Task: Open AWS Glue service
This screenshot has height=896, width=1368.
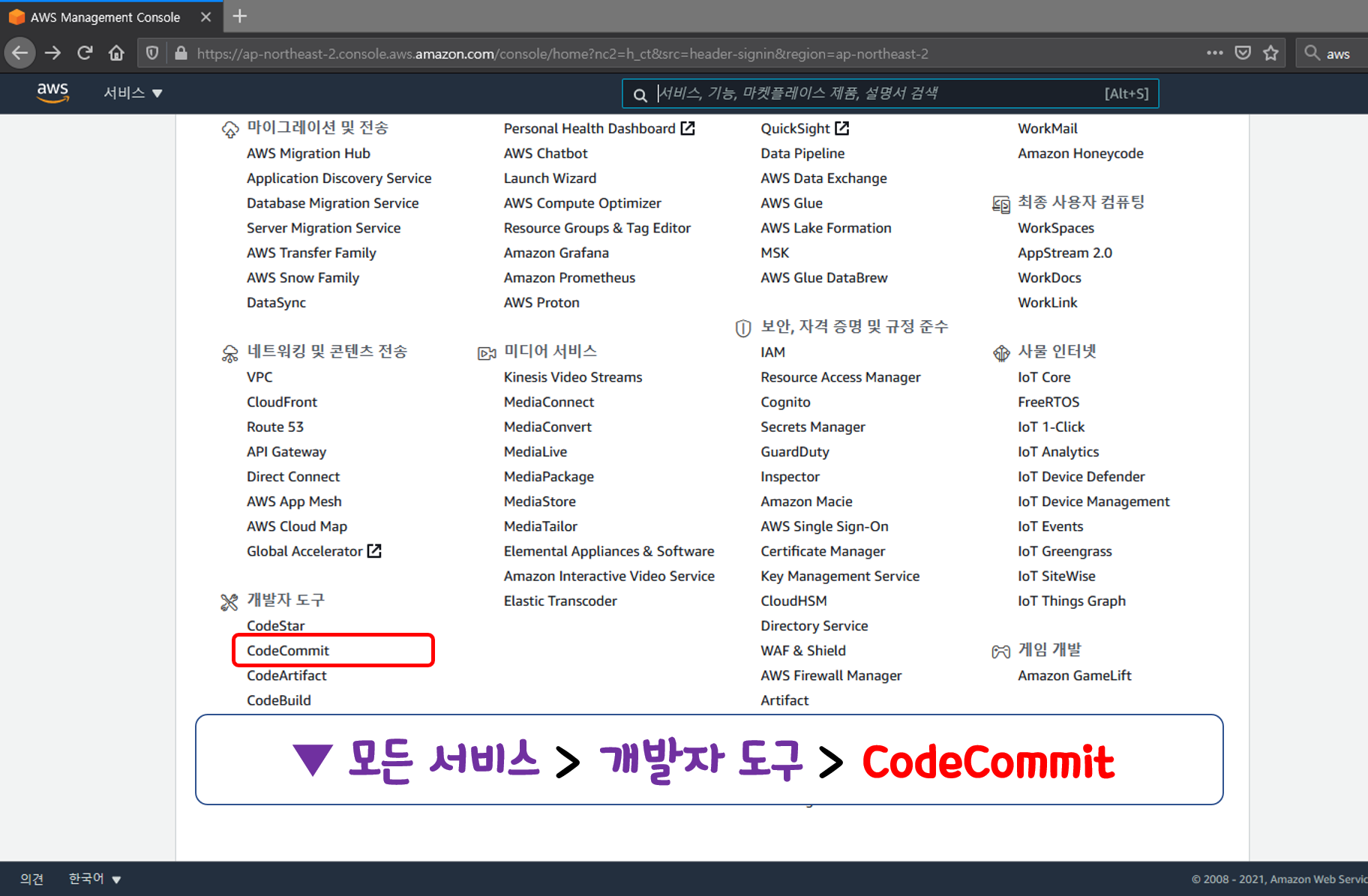Action: tap(791, 203)
